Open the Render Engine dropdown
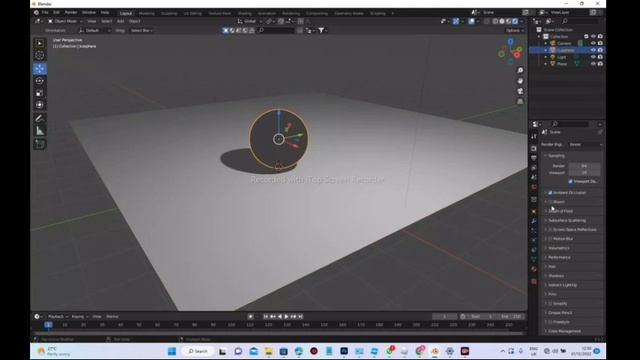Screen dimensions: 640x360 click(x=586, y=144)
